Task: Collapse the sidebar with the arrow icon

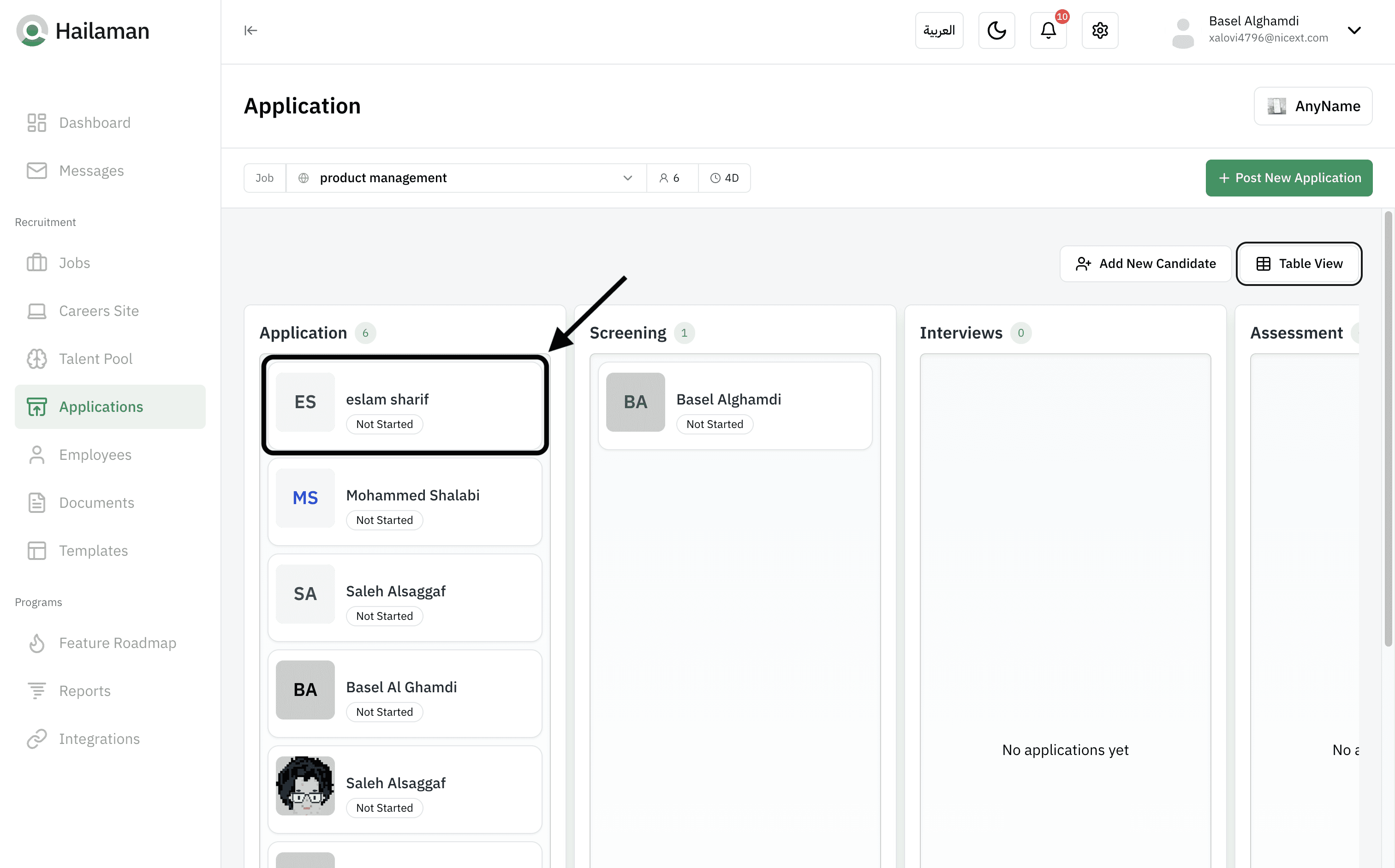Action: click(x=250, y=30)
